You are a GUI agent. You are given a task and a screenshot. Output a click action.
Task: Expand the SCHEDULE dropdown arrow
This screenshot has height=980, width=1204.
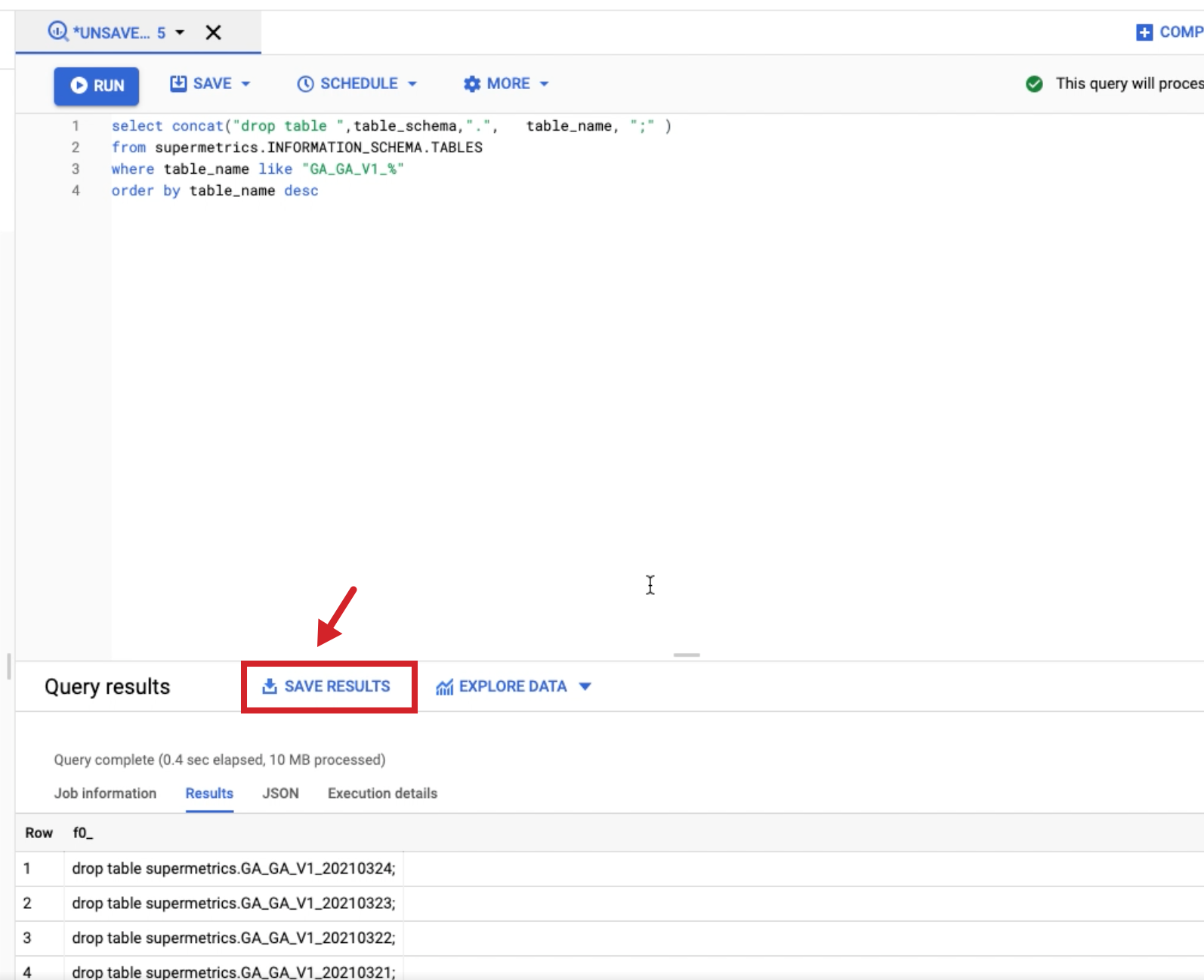click(x=412, y=84)
